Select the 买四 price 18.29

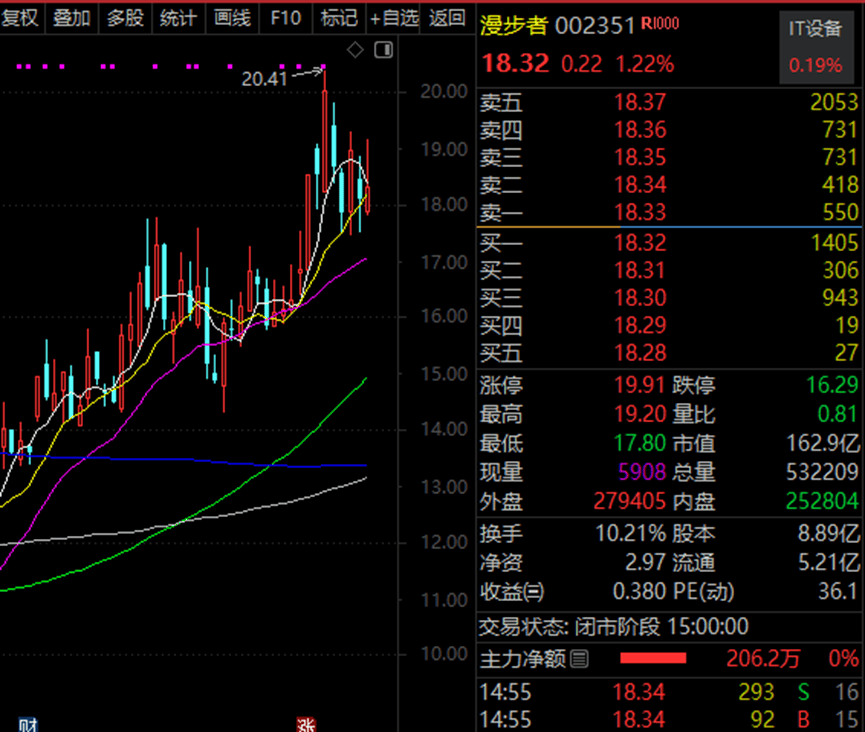tap(640, 325)
